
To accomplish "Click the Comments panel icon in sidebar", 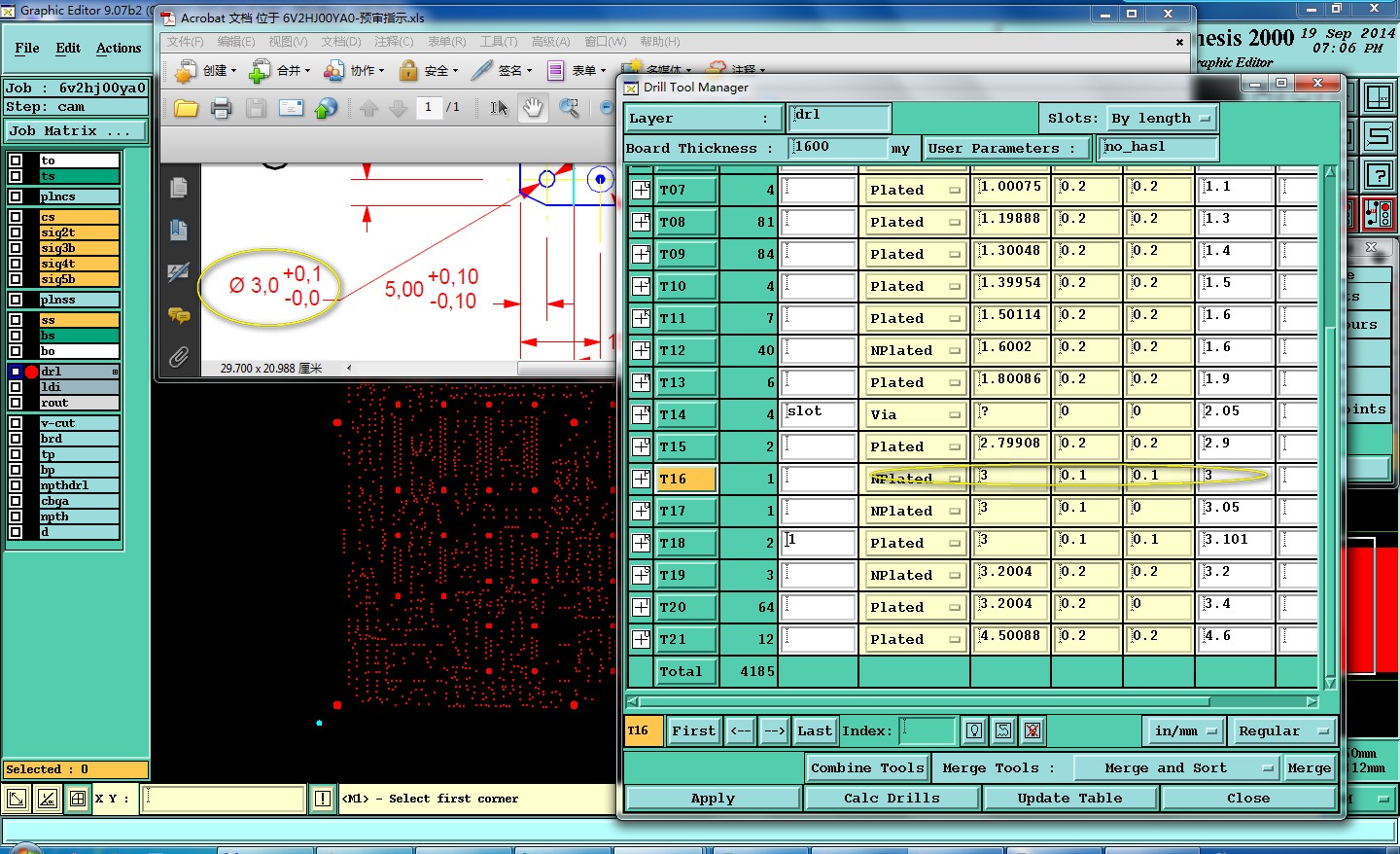I will point(179,315).
